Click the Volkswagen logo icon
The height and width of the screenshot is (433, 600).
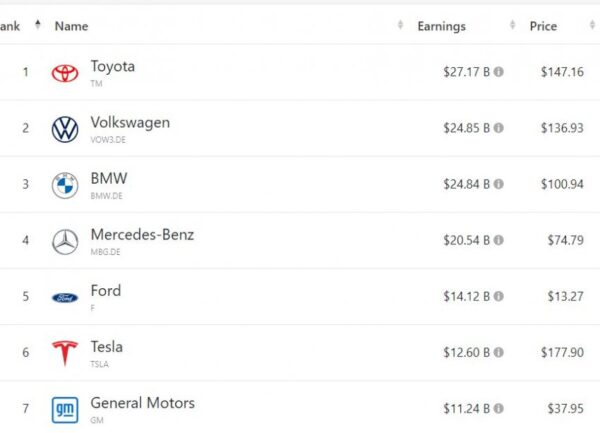[x=65, y=129]
